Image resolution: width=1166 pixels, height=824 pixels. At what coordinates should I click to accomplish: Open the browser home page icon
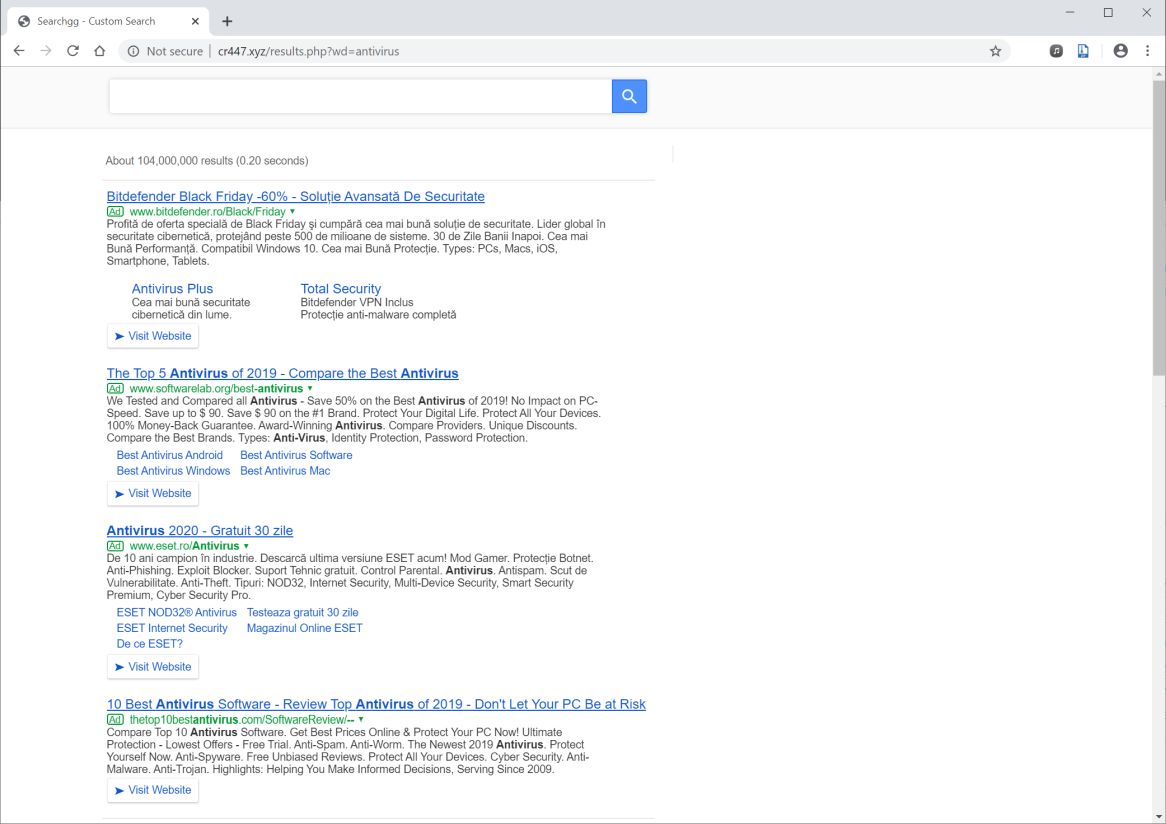100,51
